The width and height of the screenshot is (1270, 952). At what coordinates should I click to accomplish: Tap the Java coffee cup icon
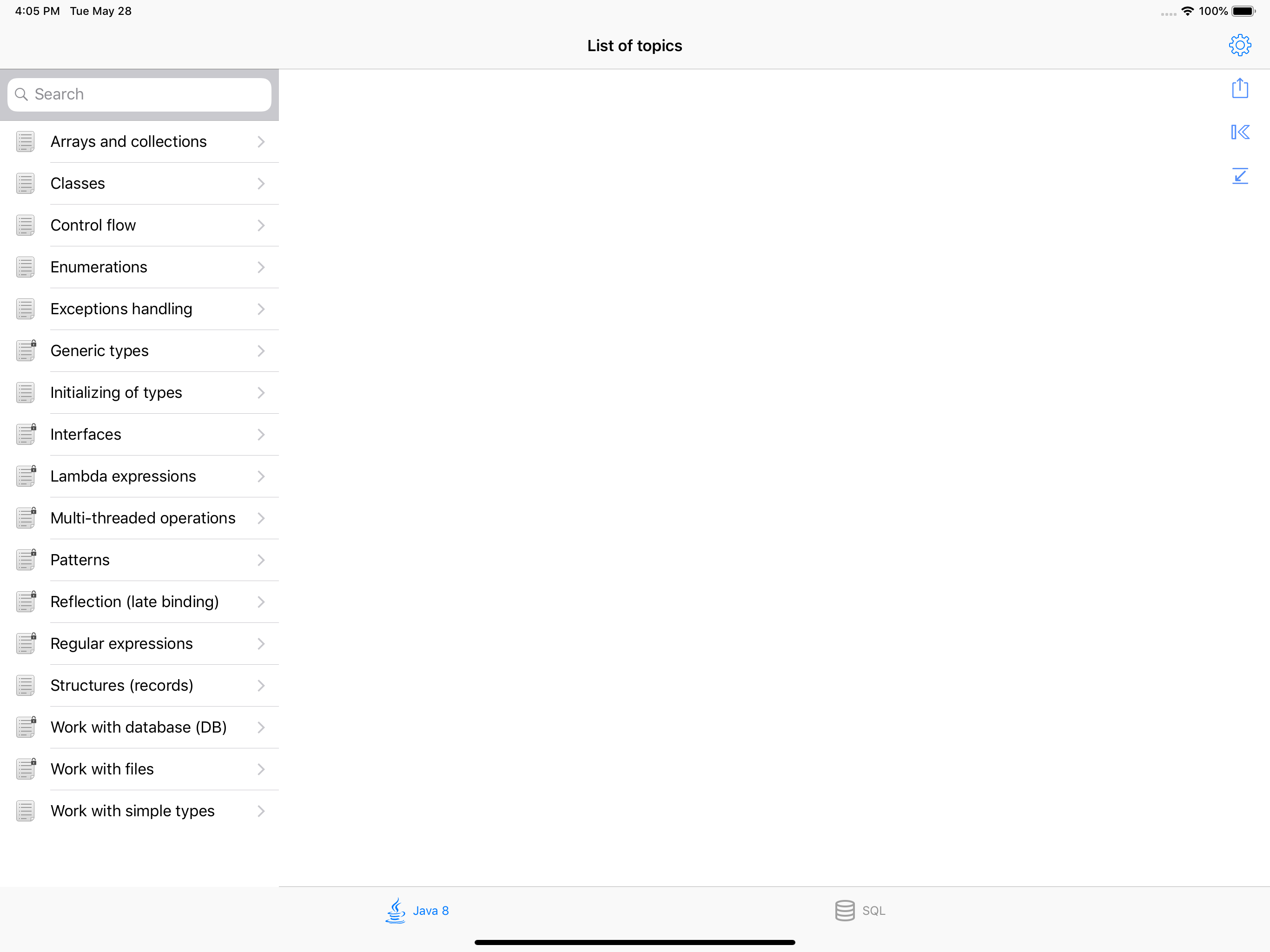[396, 910]
